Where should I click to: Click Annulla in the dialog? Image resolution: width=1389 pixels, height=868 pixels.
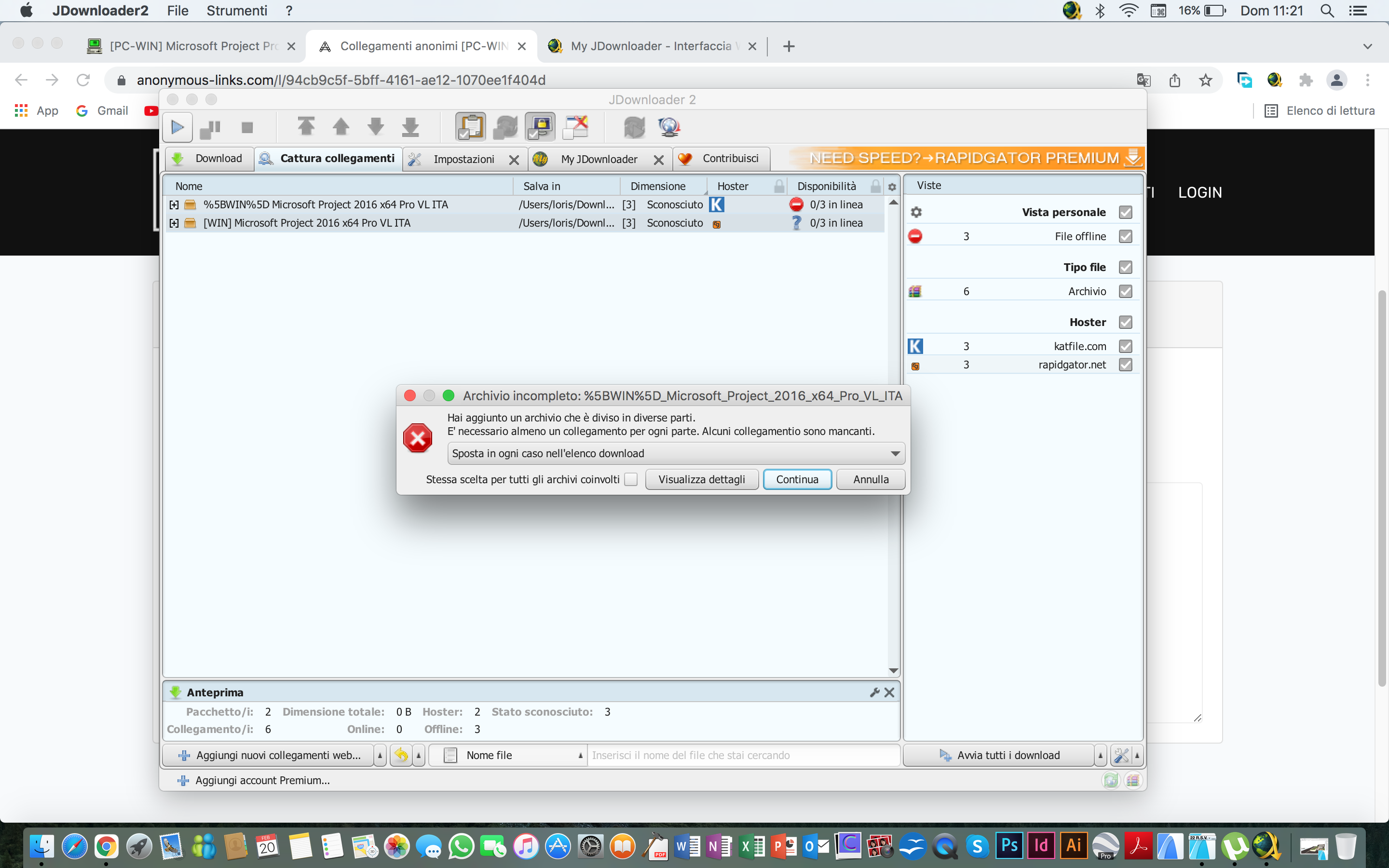pyautogui.click(x=871, y=479)
